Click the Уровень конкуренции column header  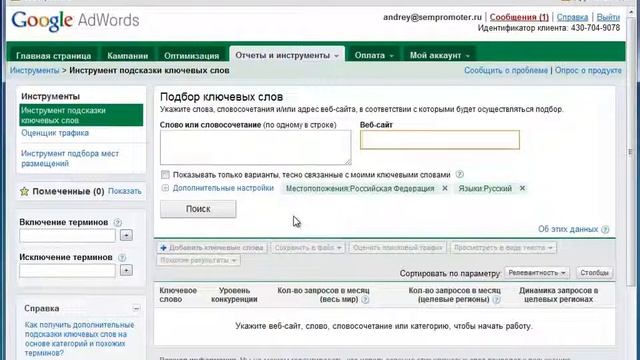[x=234, y=295]
